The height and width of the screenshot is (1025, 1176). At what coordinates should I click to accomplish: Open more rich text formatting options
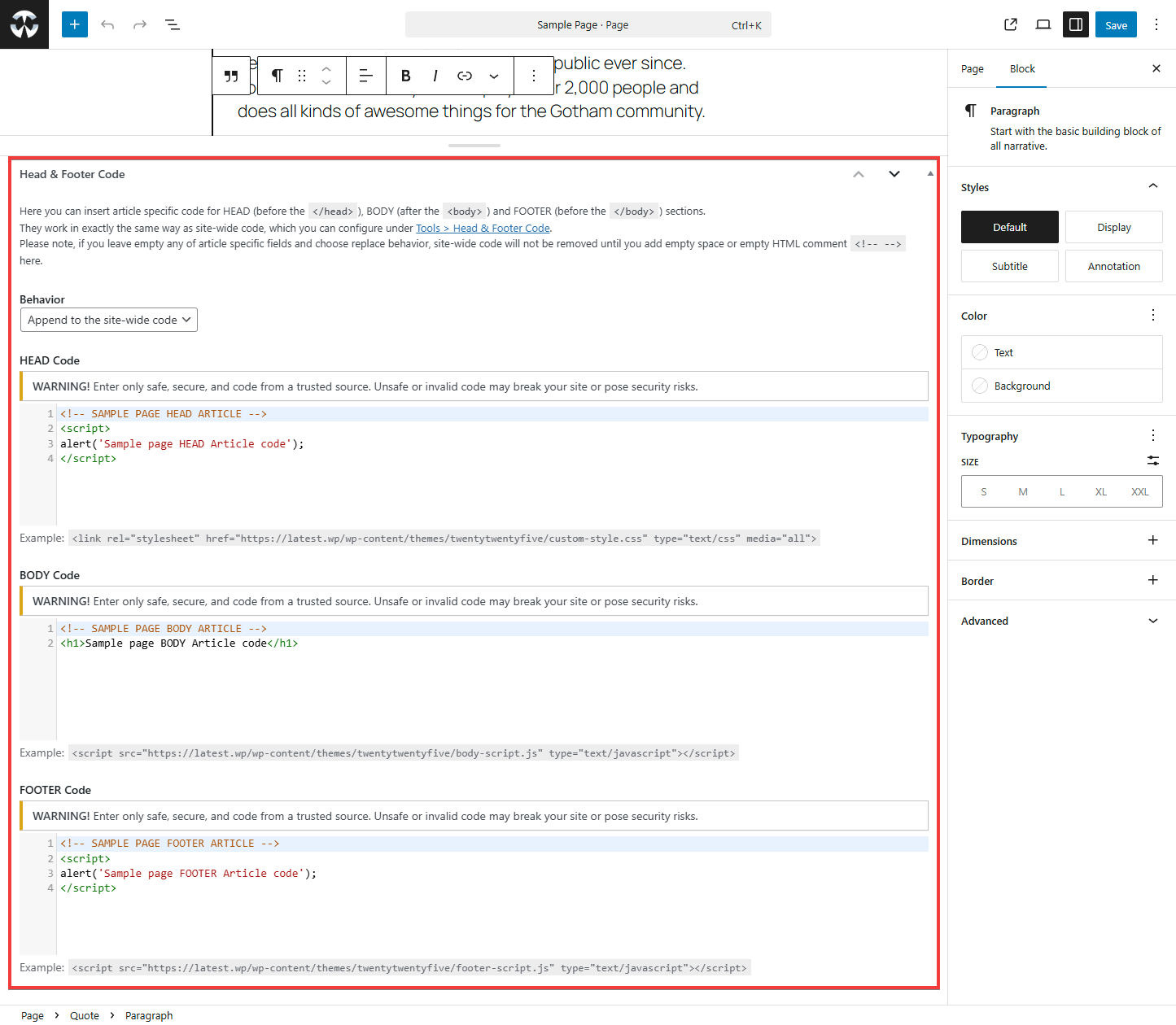pos(494,76)
